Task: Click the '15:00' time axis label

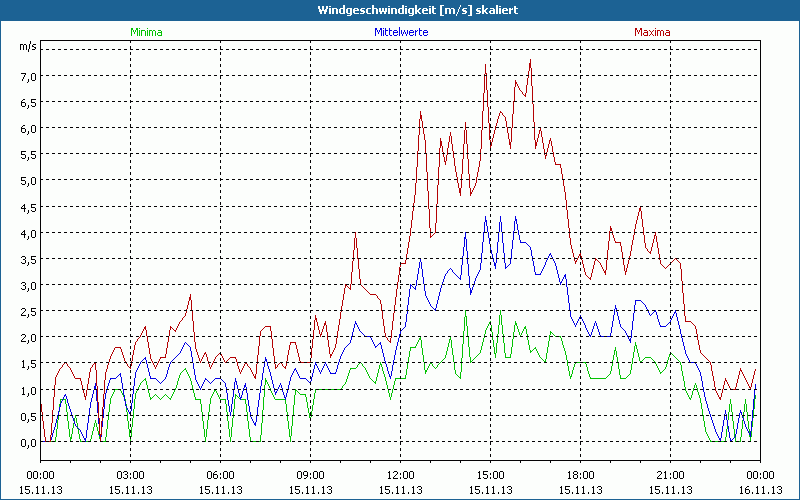Action: [x=490, y=476]
